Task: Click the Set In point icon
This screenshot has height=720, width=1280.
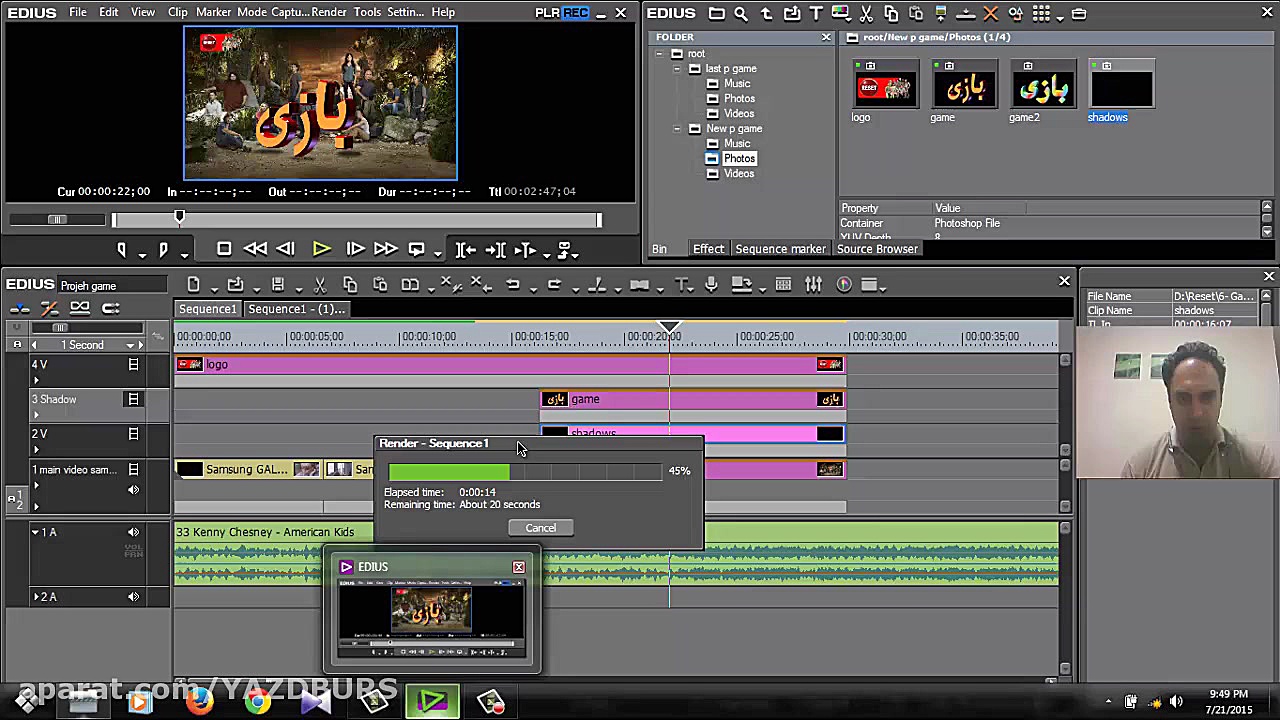Action: pyautogui.click(x=121, y=249)
